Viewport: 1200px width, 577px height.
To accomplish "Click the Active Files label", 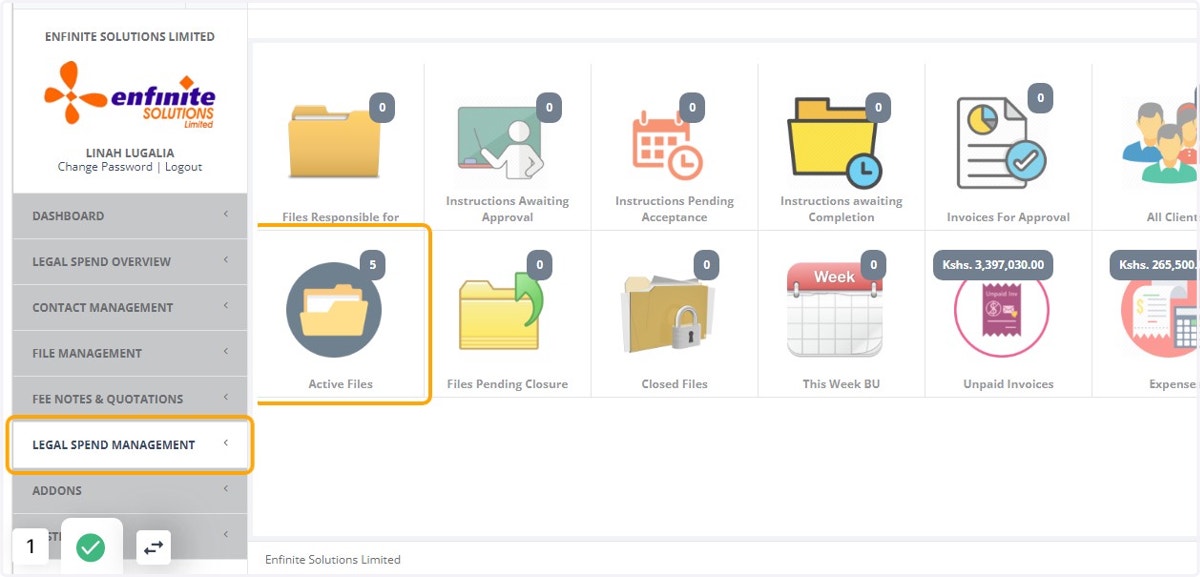I will coord(340,384).
